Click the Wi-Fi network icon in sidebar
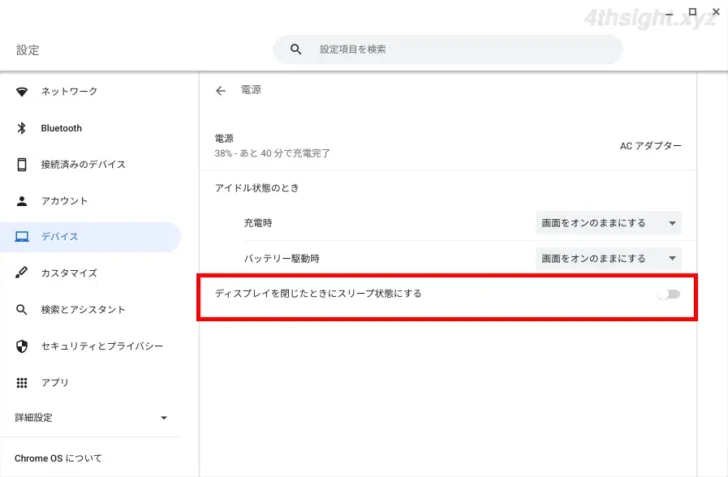The height and width of the screenshot is (477, 728). 21,91
